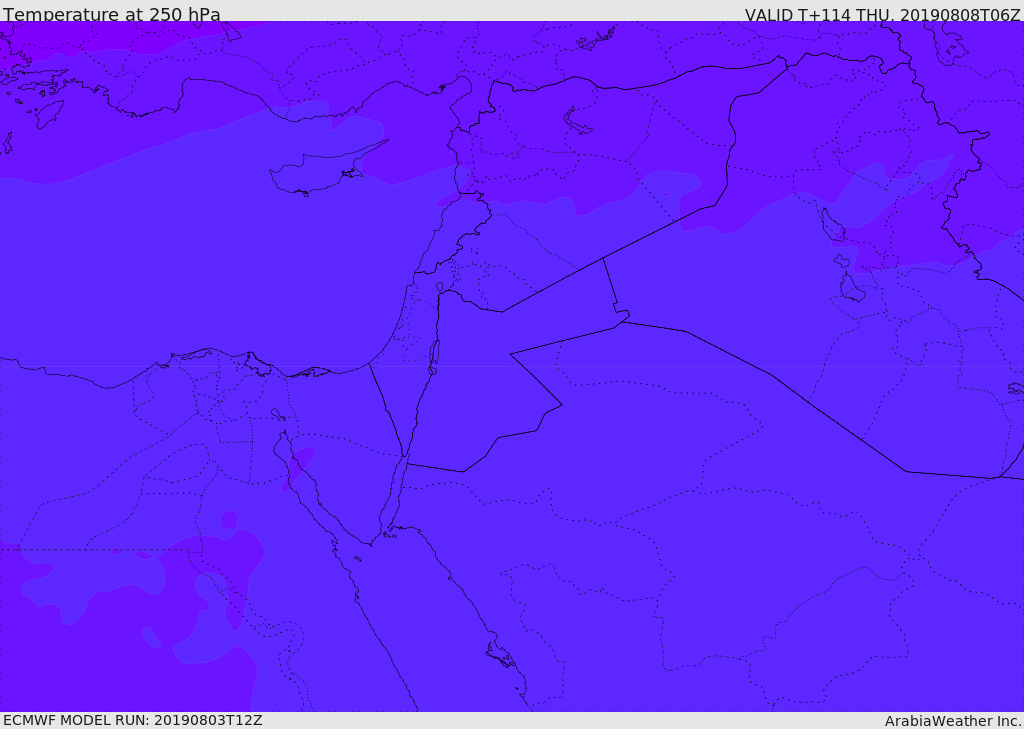Click the 'ArabiaWeather Inc' credit text
Viewport: 1024px width, 729px height.
952,721
